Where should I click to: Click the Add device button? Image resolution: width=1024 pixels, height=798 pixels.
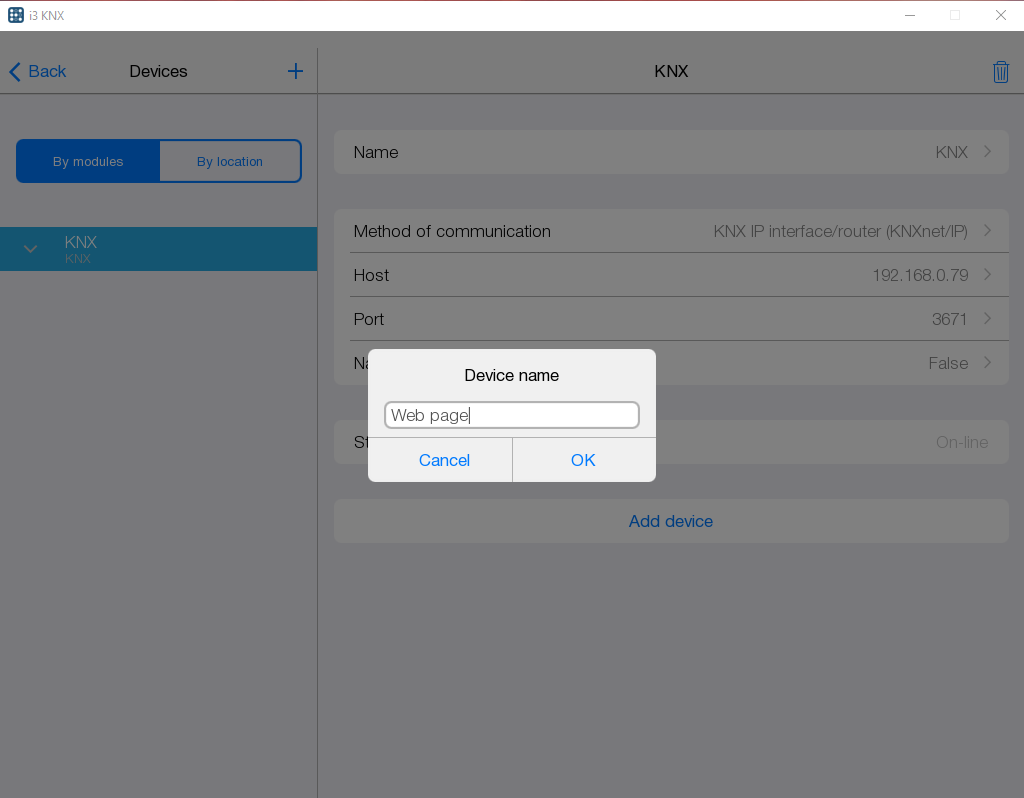tap(670, 521)
